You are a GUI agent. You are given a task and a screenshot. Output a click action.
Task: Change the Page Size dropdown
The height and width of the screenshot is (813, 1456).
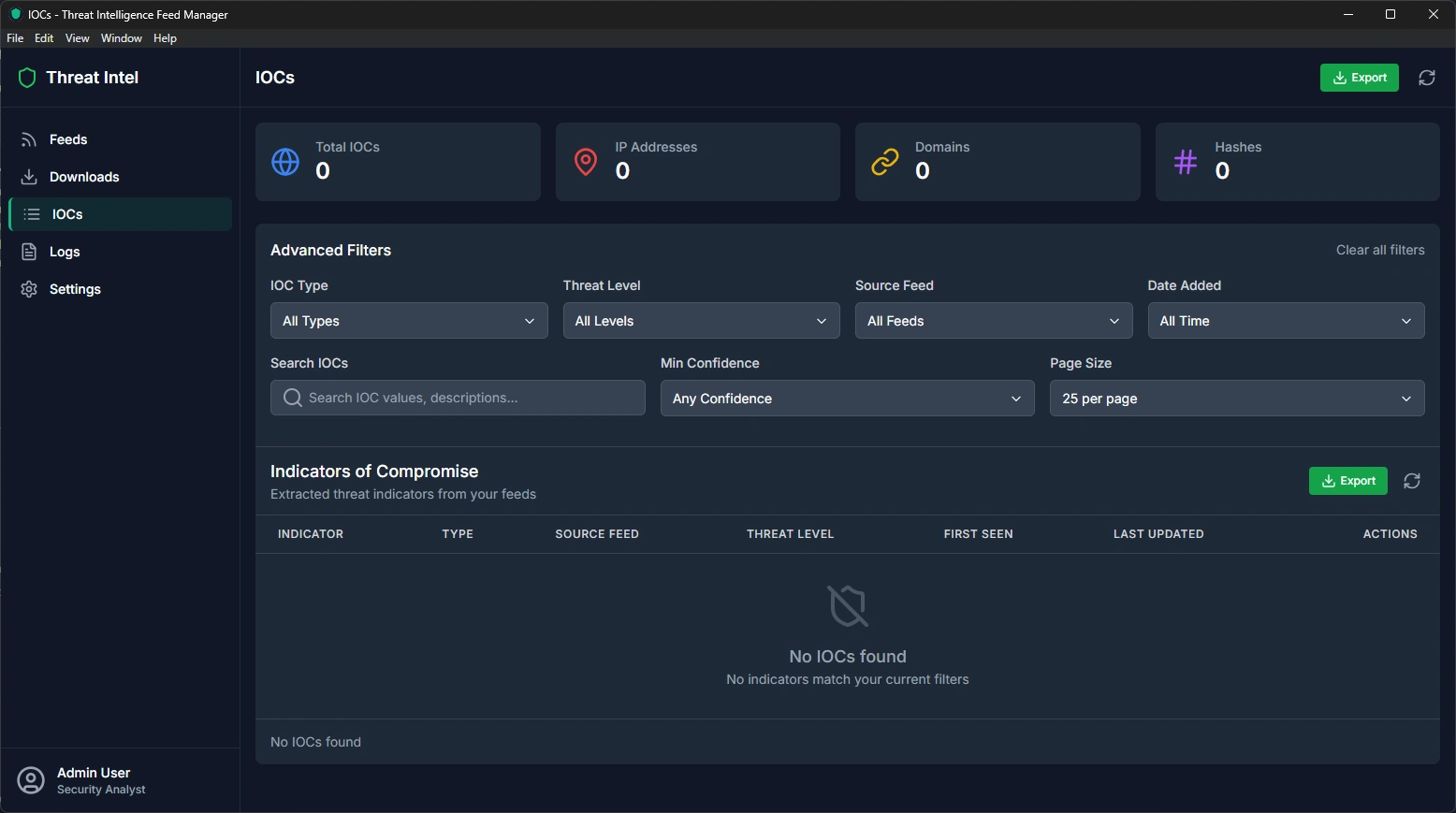1236,399
